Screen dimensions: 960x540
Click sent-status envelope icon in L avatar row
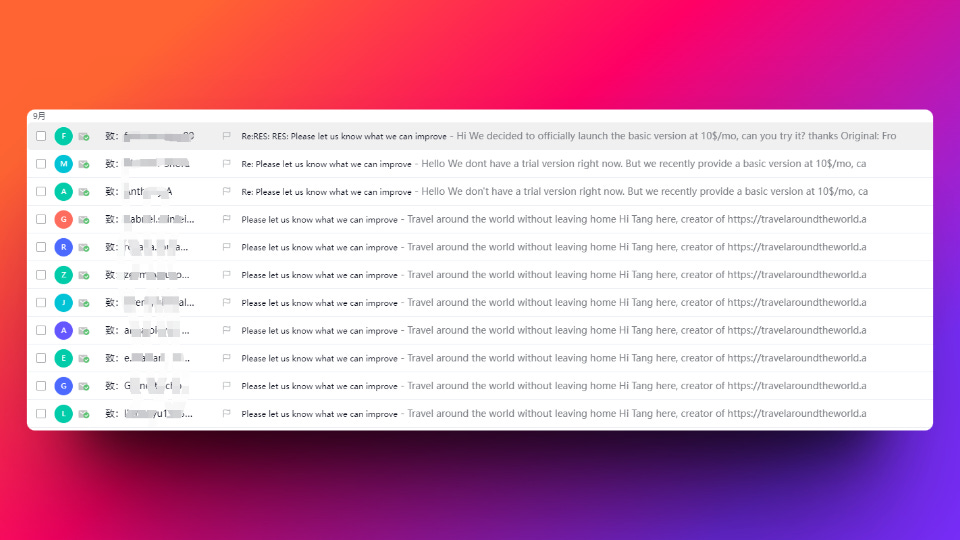click(x=84, y=414)
